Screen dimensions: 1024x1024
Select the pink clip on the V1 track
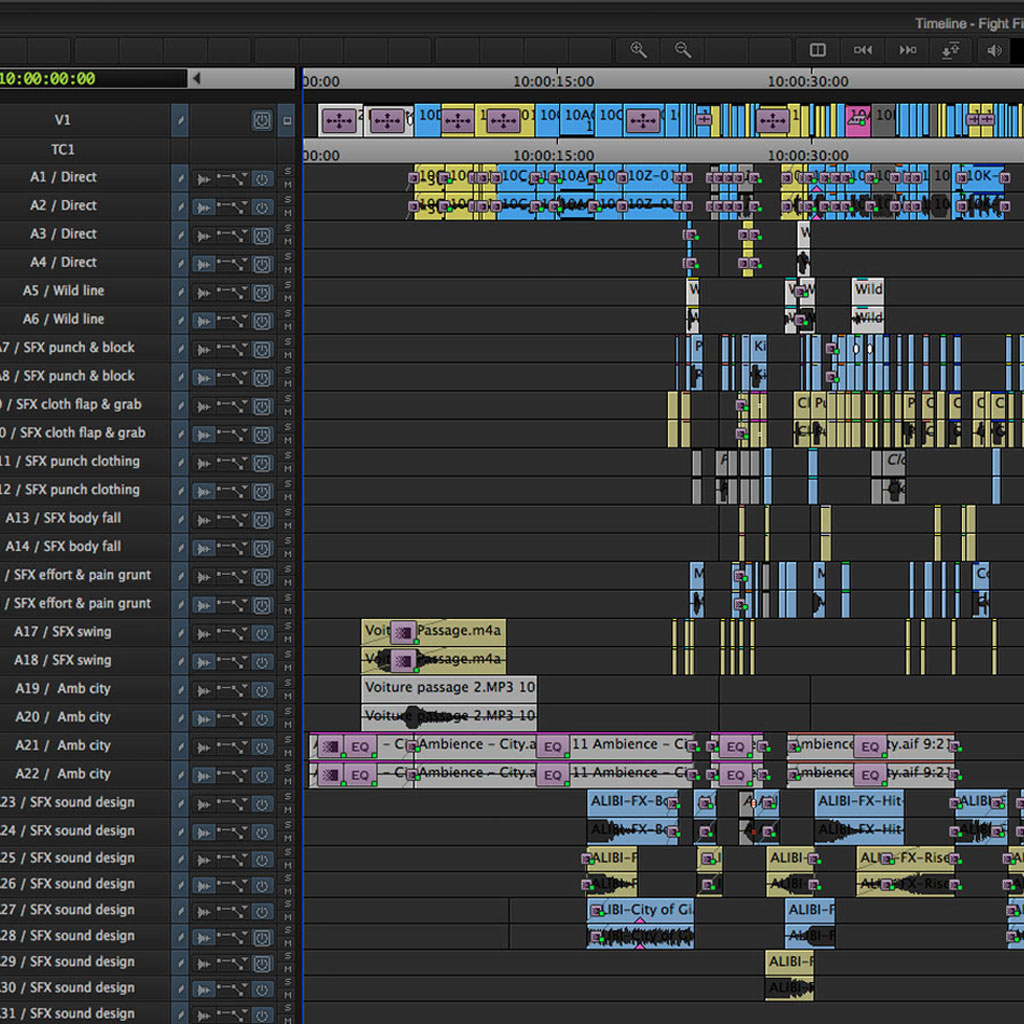858,120
